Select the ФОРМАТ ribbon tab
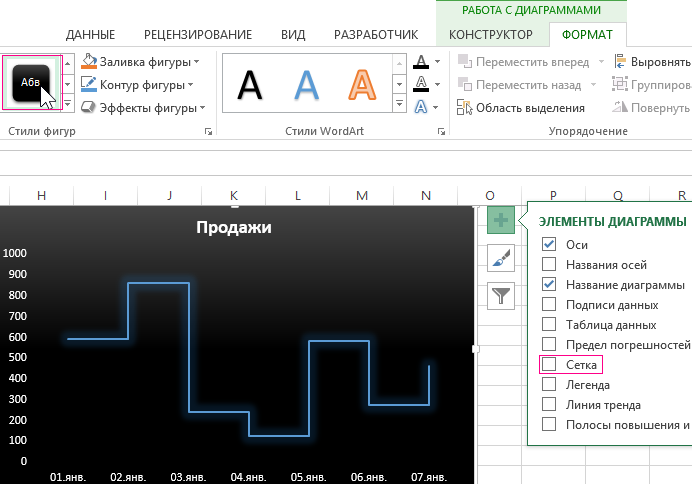This screenshot has height=484, width=692. click(x=587, y=35)
